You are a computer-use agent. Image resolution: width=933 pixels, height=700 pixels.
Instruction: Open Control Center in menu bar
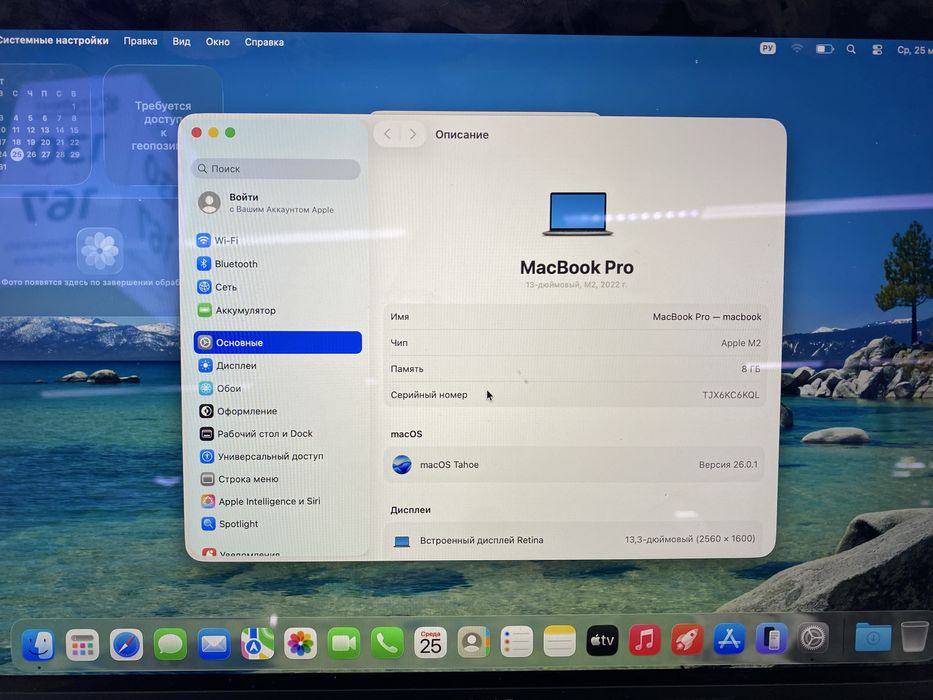tap(877, 50)
